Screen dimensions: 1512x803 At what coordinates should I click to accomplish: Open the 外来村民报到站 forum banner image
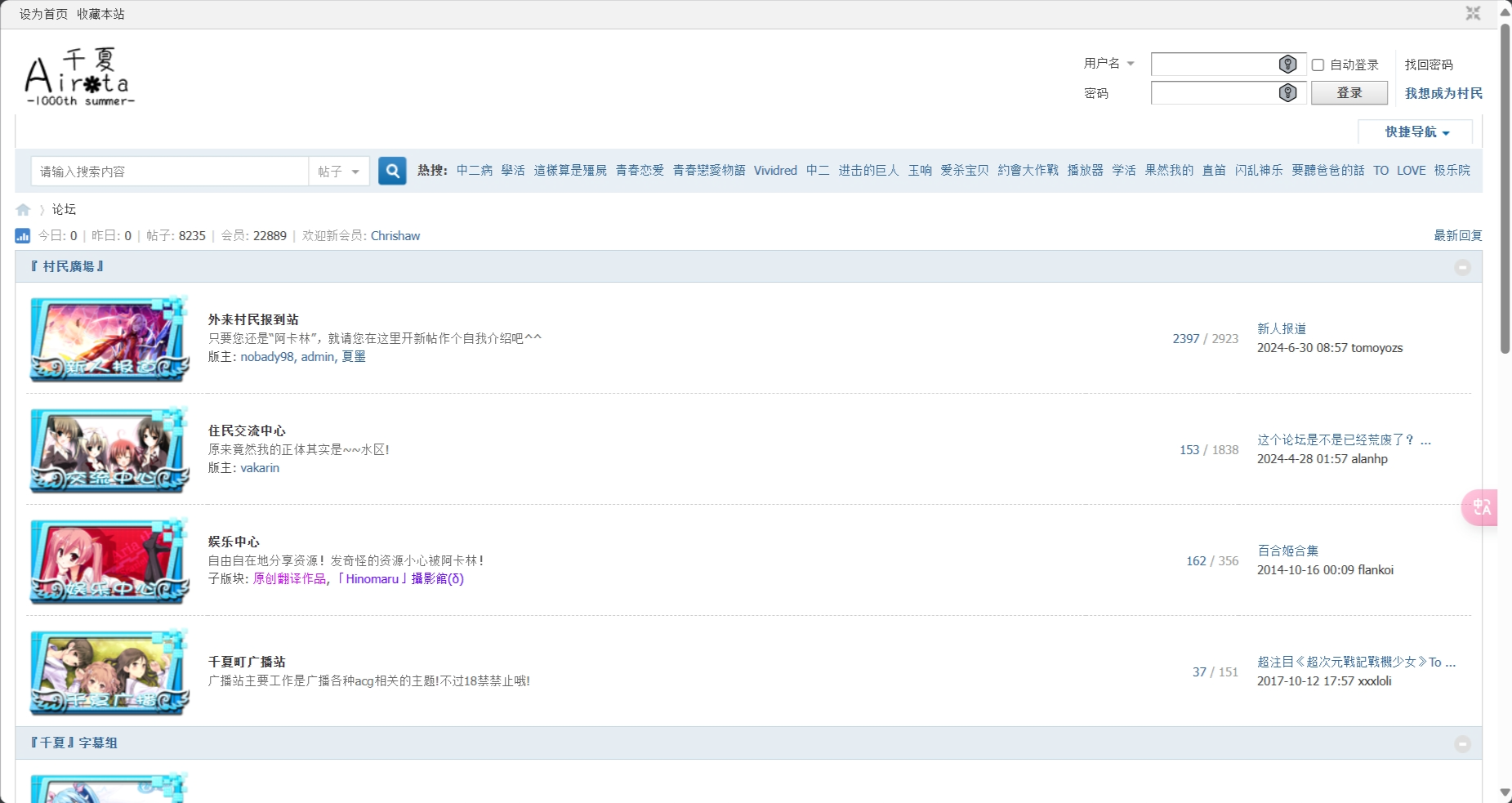(109, 338)
